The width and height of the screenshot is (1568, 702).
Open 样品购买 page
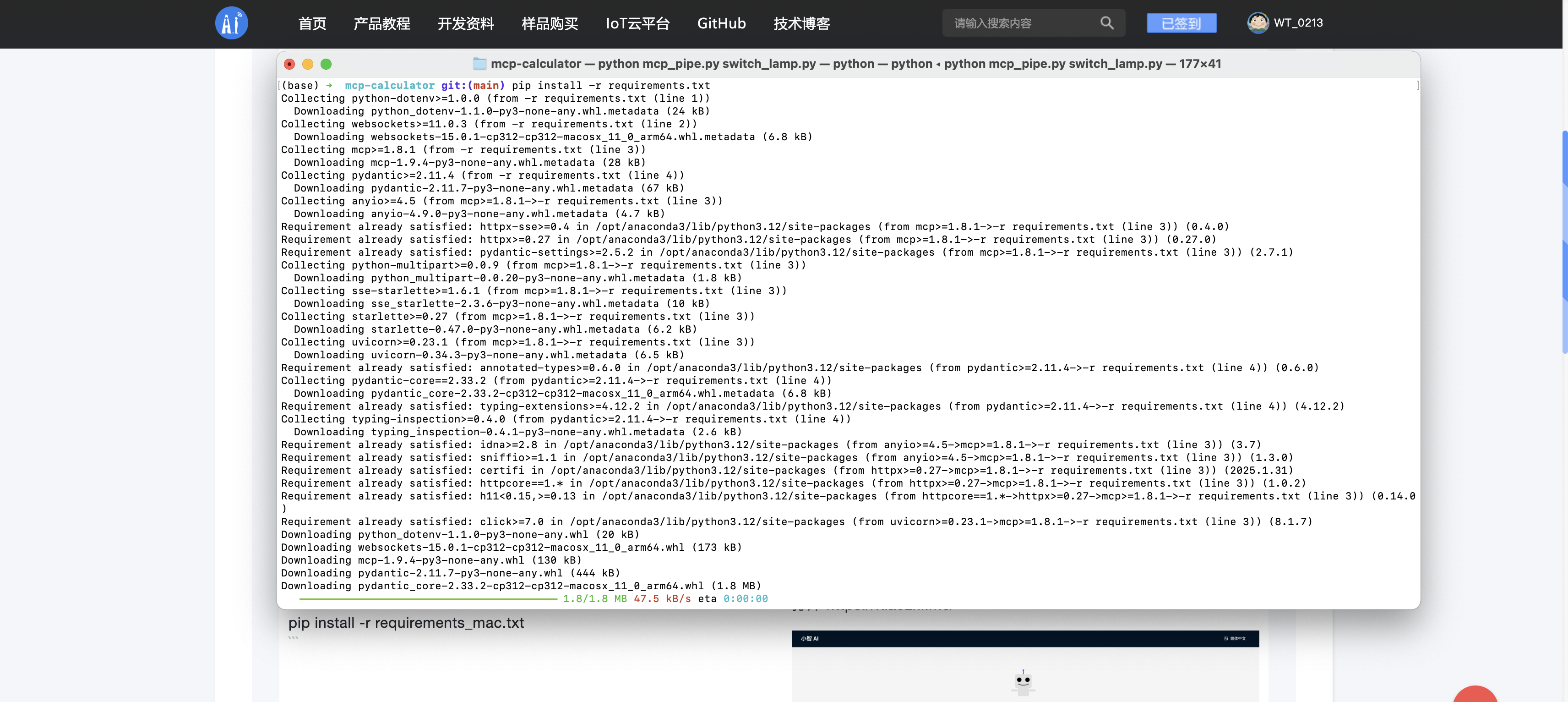[x=550, y=24]
